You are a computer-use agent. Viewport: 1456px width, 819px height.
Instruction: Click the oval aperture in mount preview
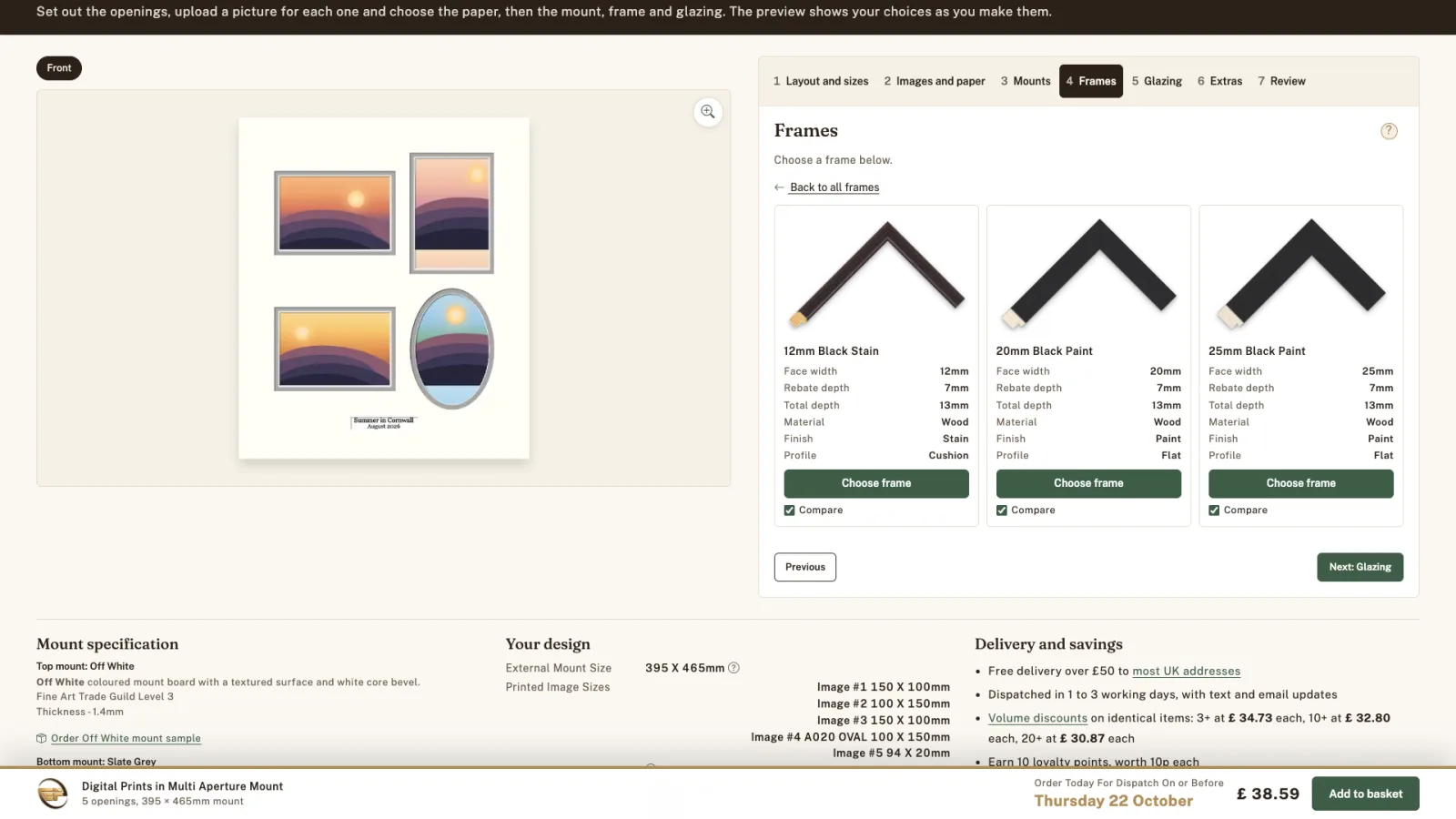pyautogui.click(x=451, y=349)
